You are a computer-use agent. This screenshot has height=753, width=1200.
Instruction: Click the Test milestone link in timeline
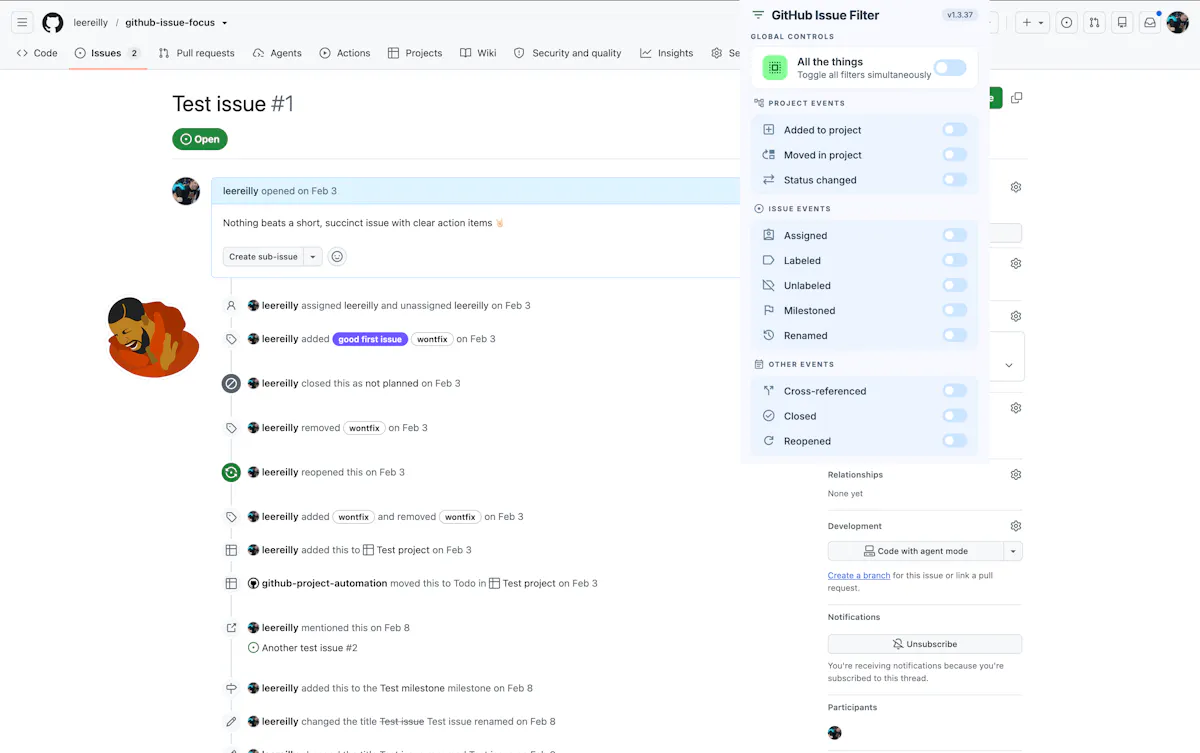[412, 688]
